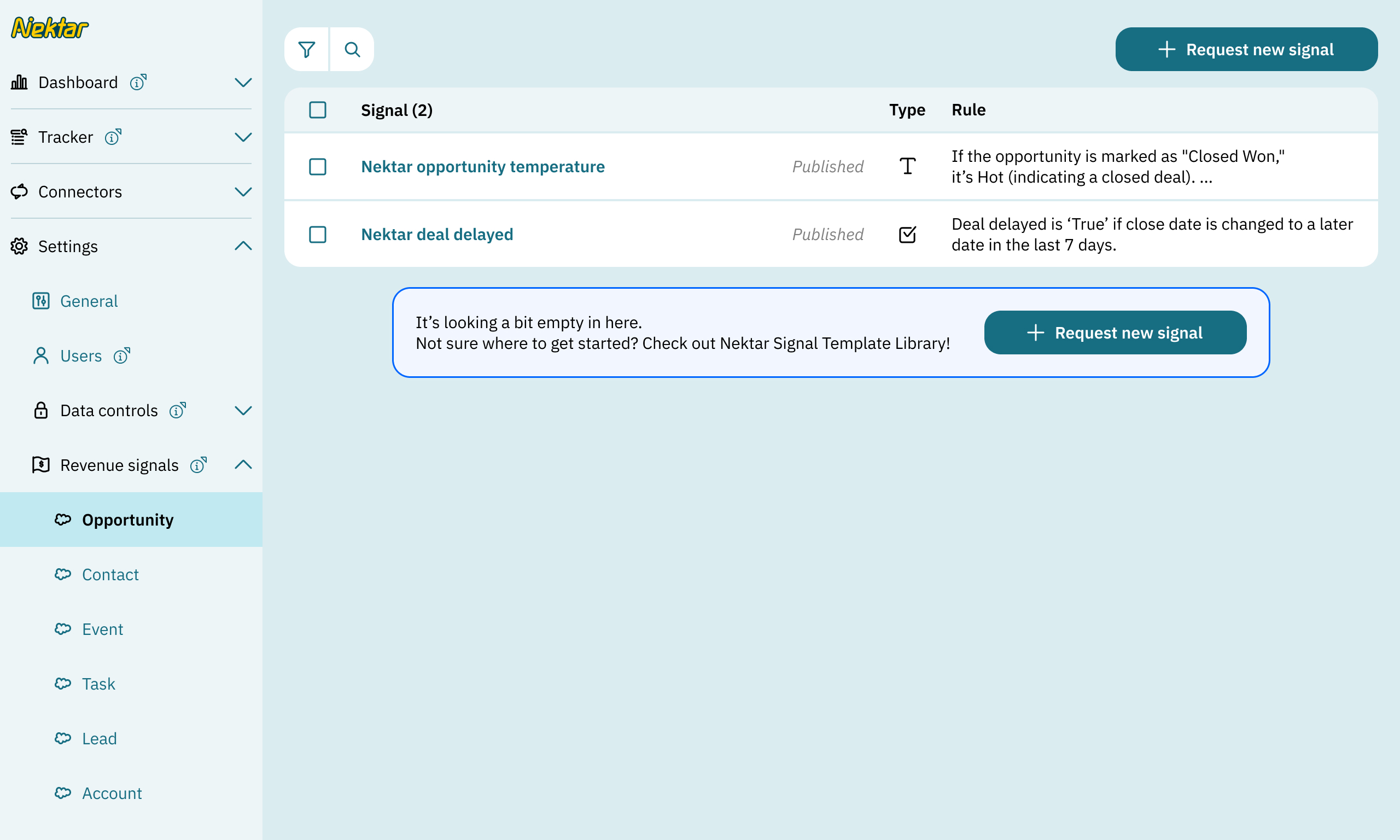The width and height of the screenshot is (1400, 840).
Task: Open Tracker info icon
Action: point(113,137)
